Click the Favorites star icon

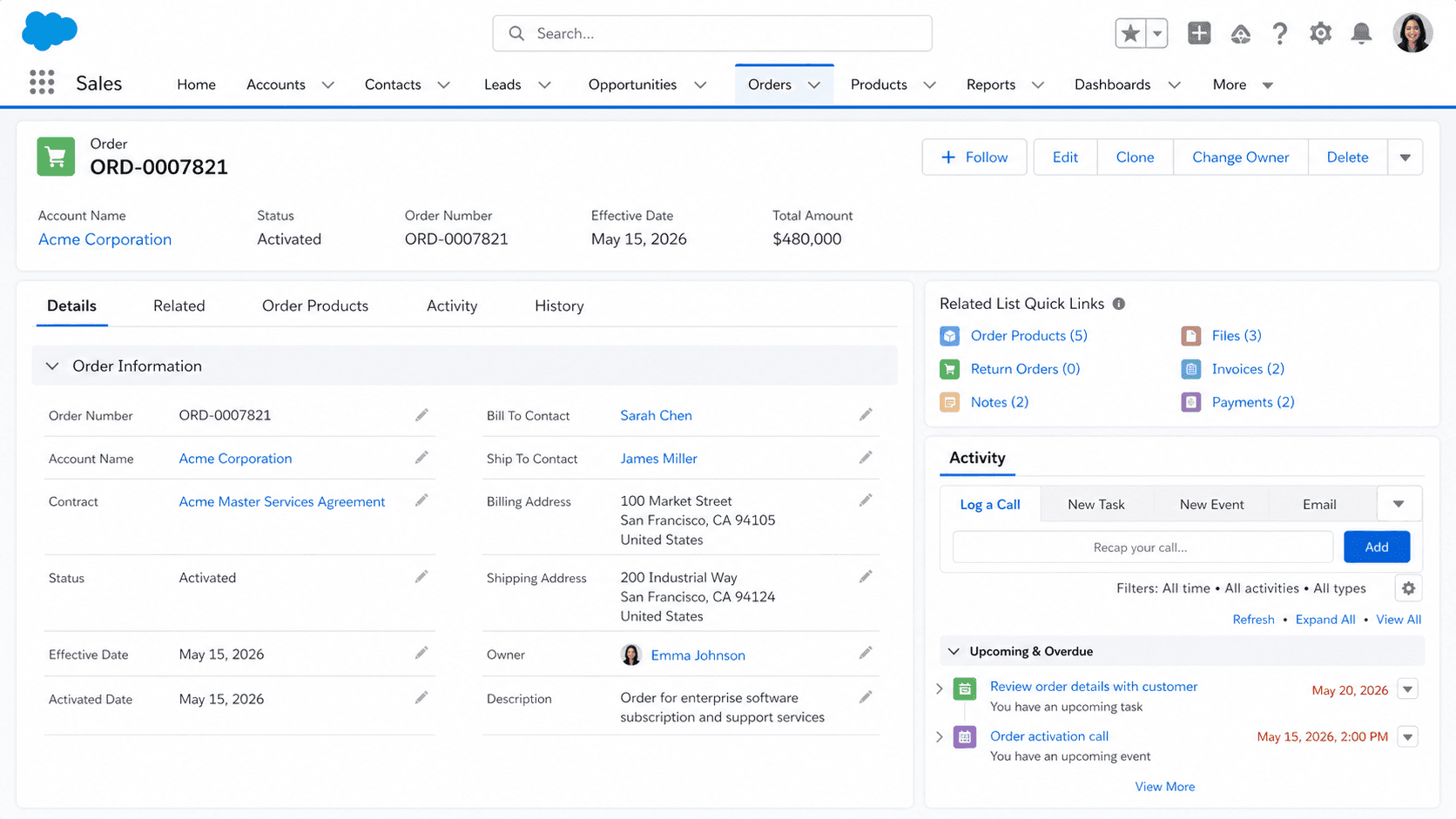tap(1130, 33)
